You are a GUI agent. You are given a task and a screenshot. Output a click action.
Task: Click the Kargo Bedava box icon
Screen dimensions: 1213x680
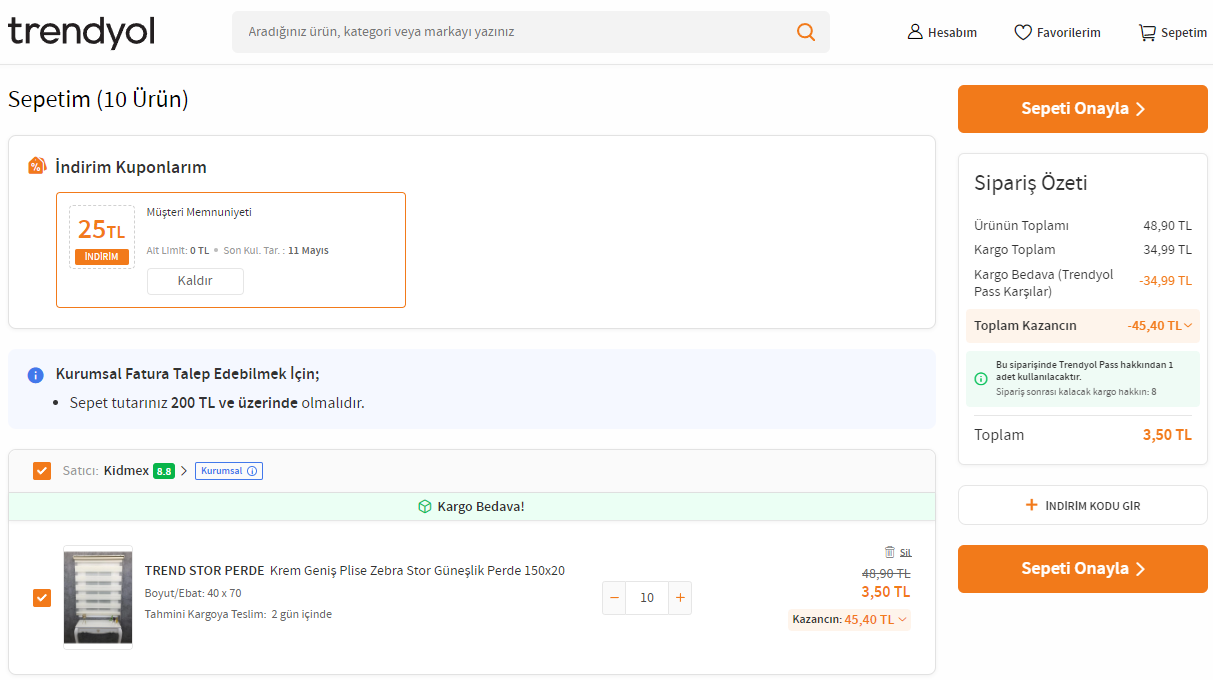[425, 507]
